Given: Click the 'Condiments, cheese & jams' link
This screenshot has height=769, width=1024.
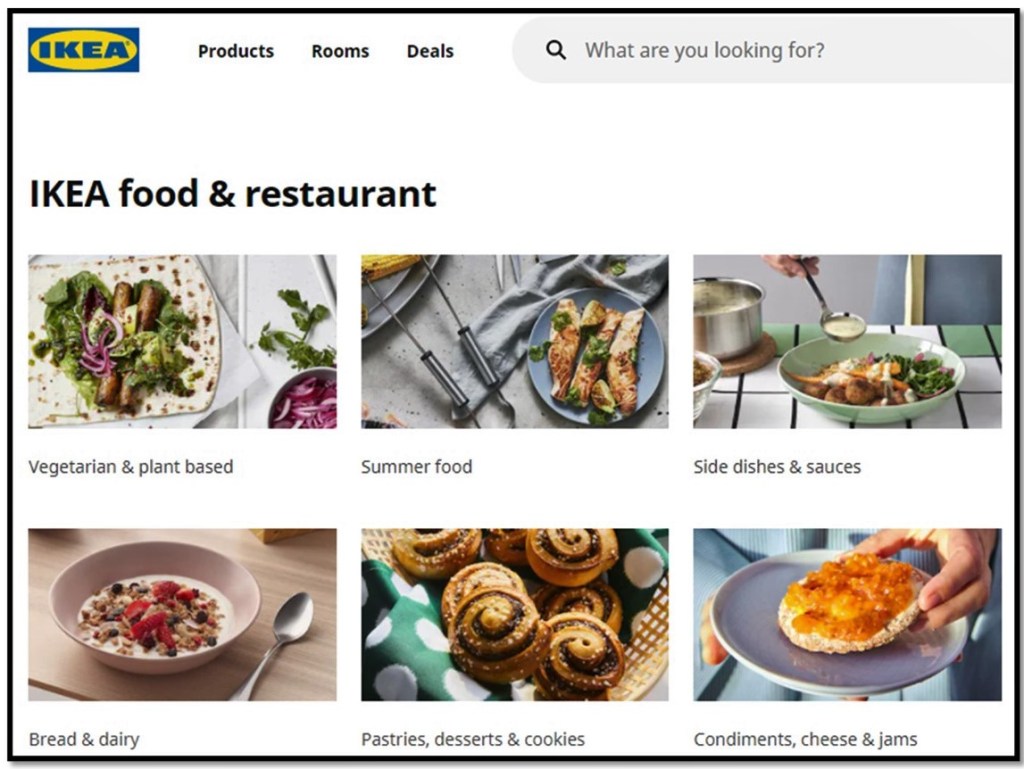Looking at the screenshot, I should pyautogui.click(x=805, y=740).
